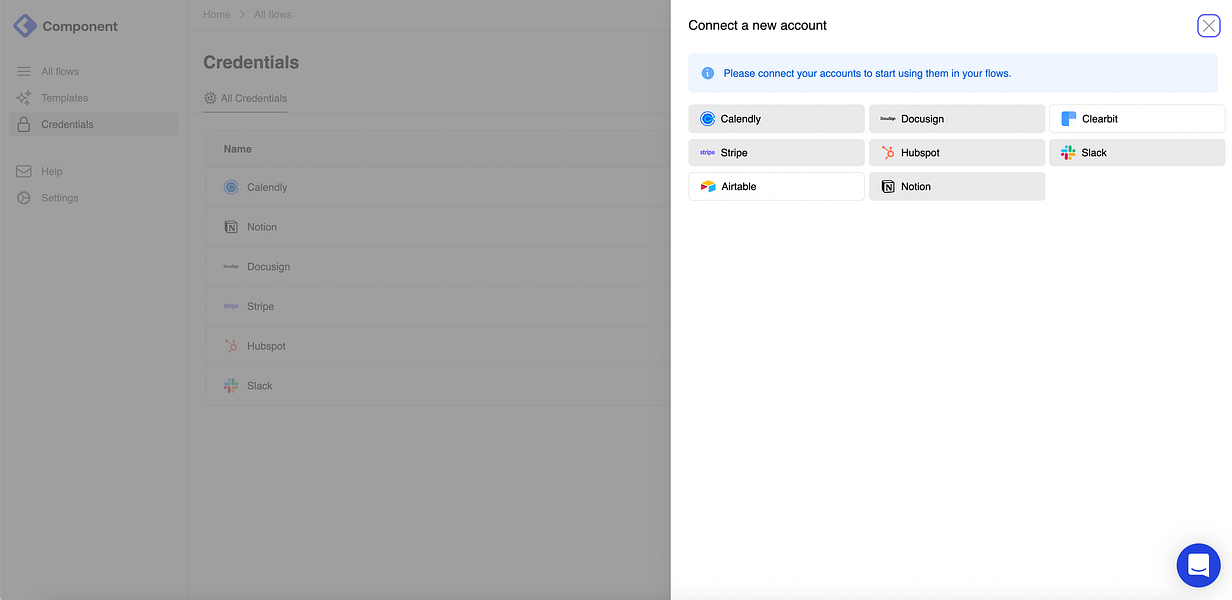Screen dimensions: 1232x600
Task: Select Slack row in credentials table
Action: pos(438,386)
